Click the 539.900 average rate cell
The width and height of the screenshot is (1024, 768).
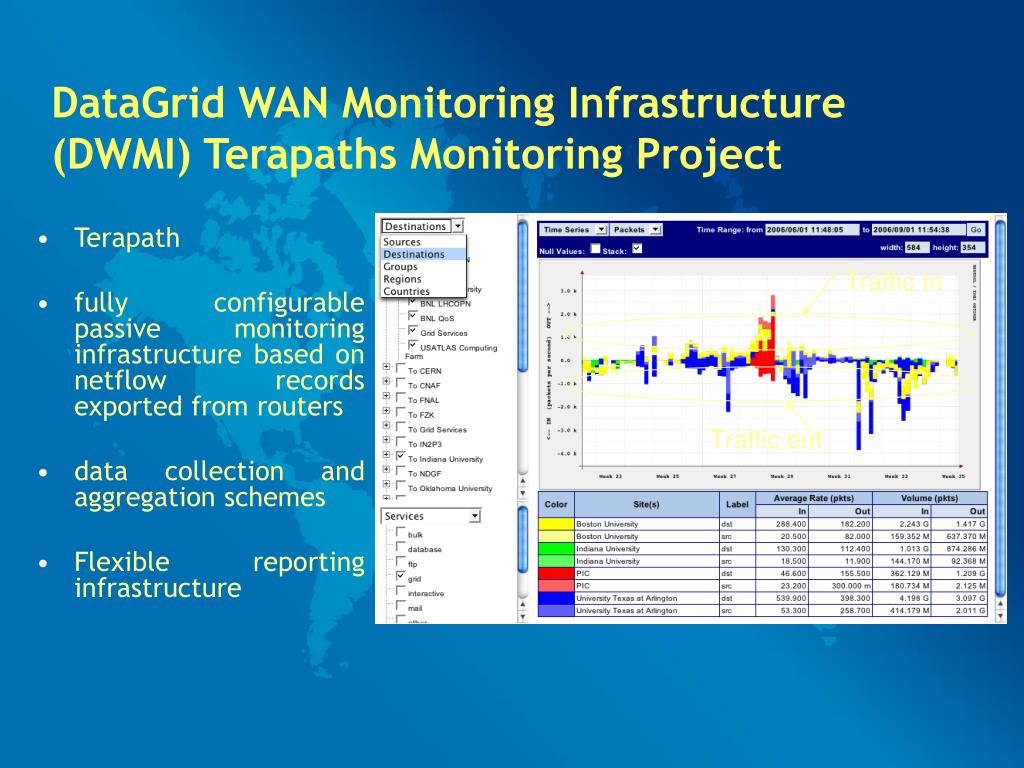(782, 598)
